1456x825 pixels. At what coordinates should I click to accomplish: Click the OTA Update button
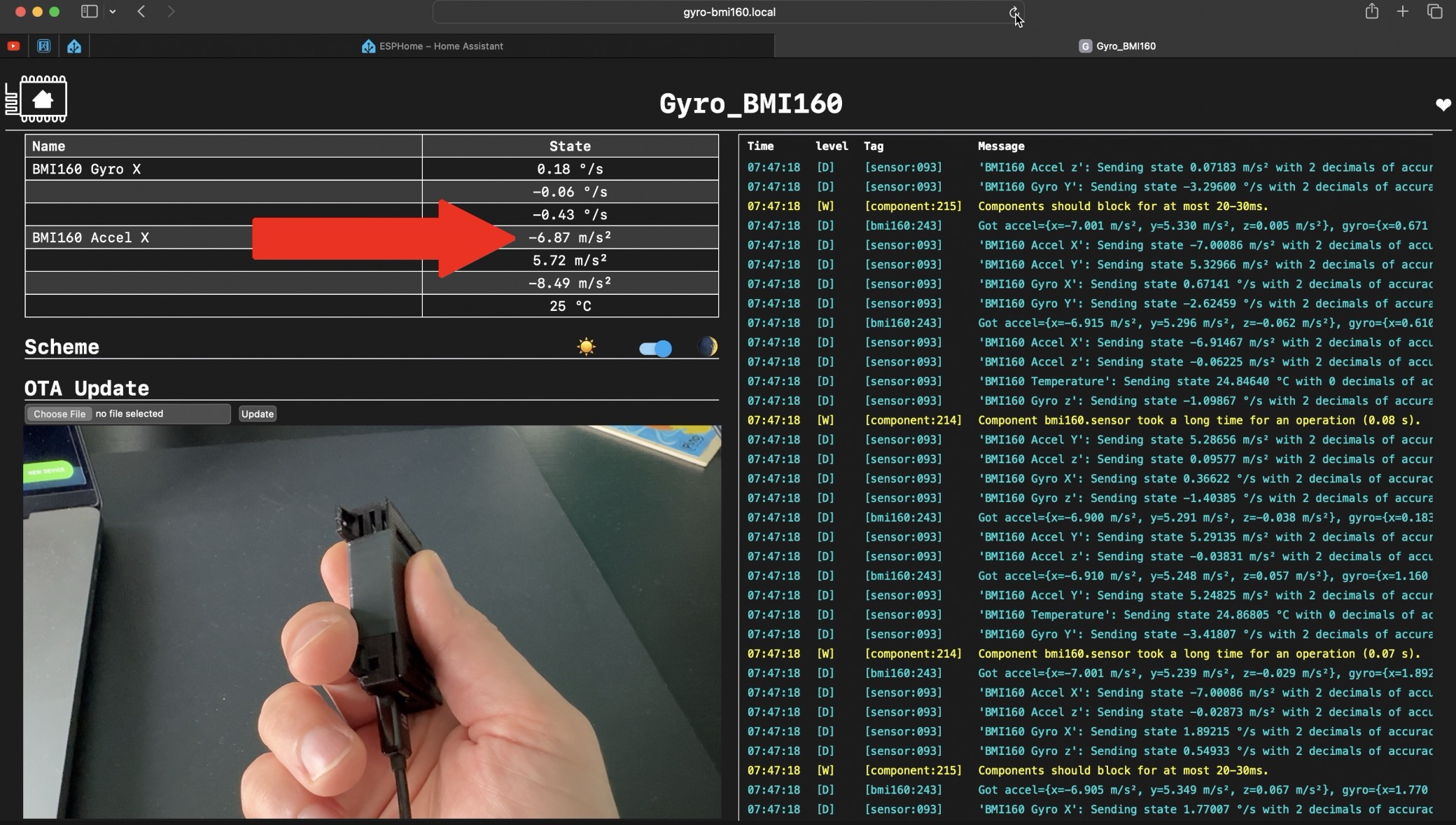(258, 414)
